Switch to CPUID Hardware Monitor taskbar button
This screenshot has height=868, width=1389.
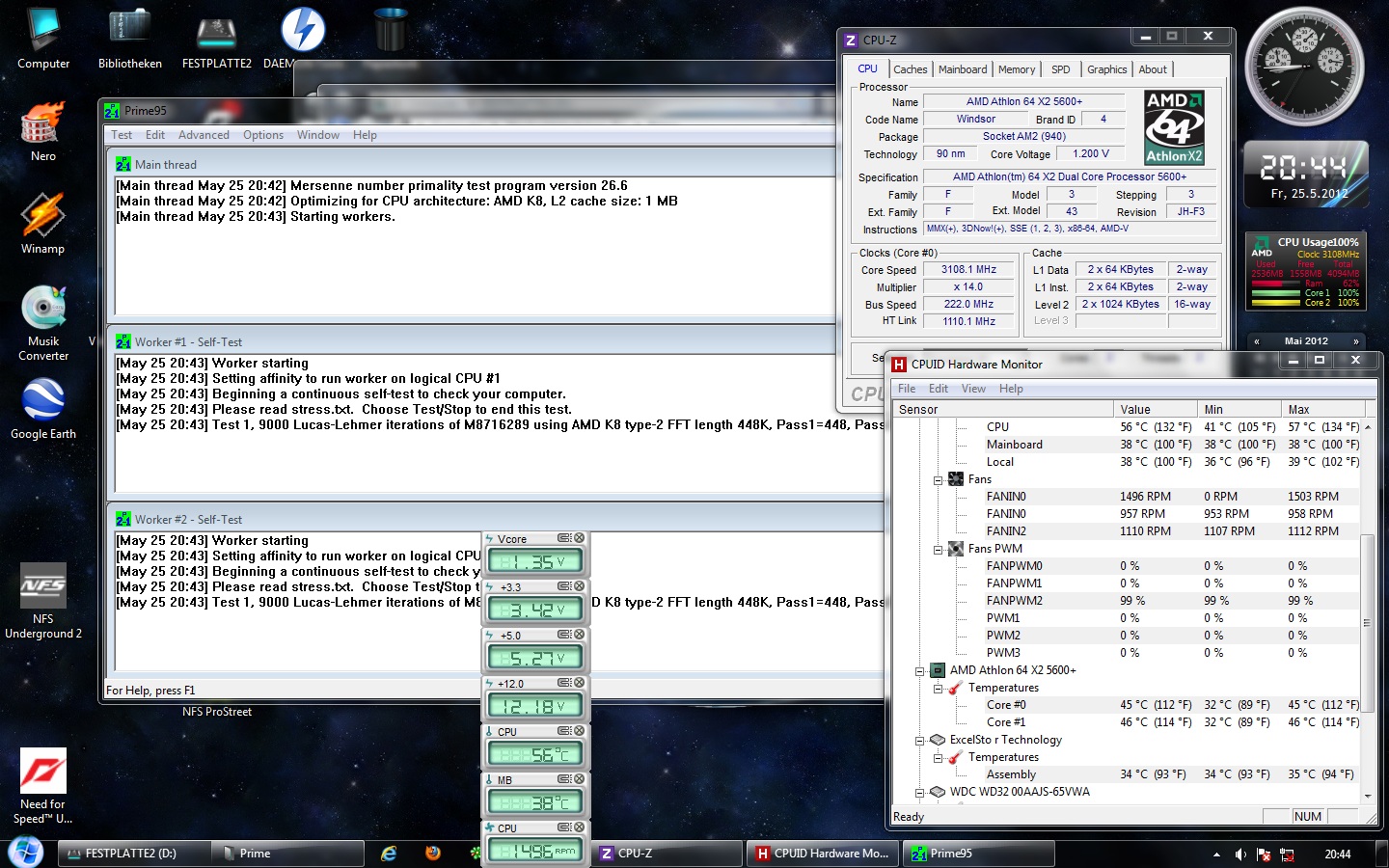[823, 854]
